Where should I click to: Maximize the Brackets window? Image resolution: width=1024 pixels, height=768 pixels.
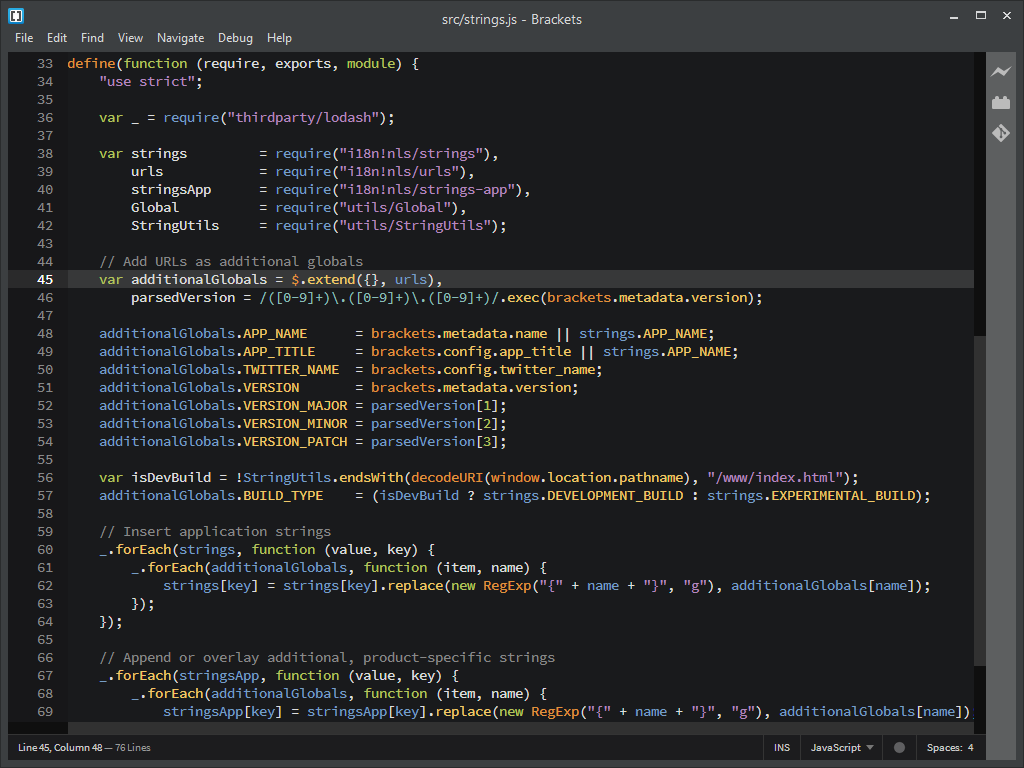(x=981, y=16)
